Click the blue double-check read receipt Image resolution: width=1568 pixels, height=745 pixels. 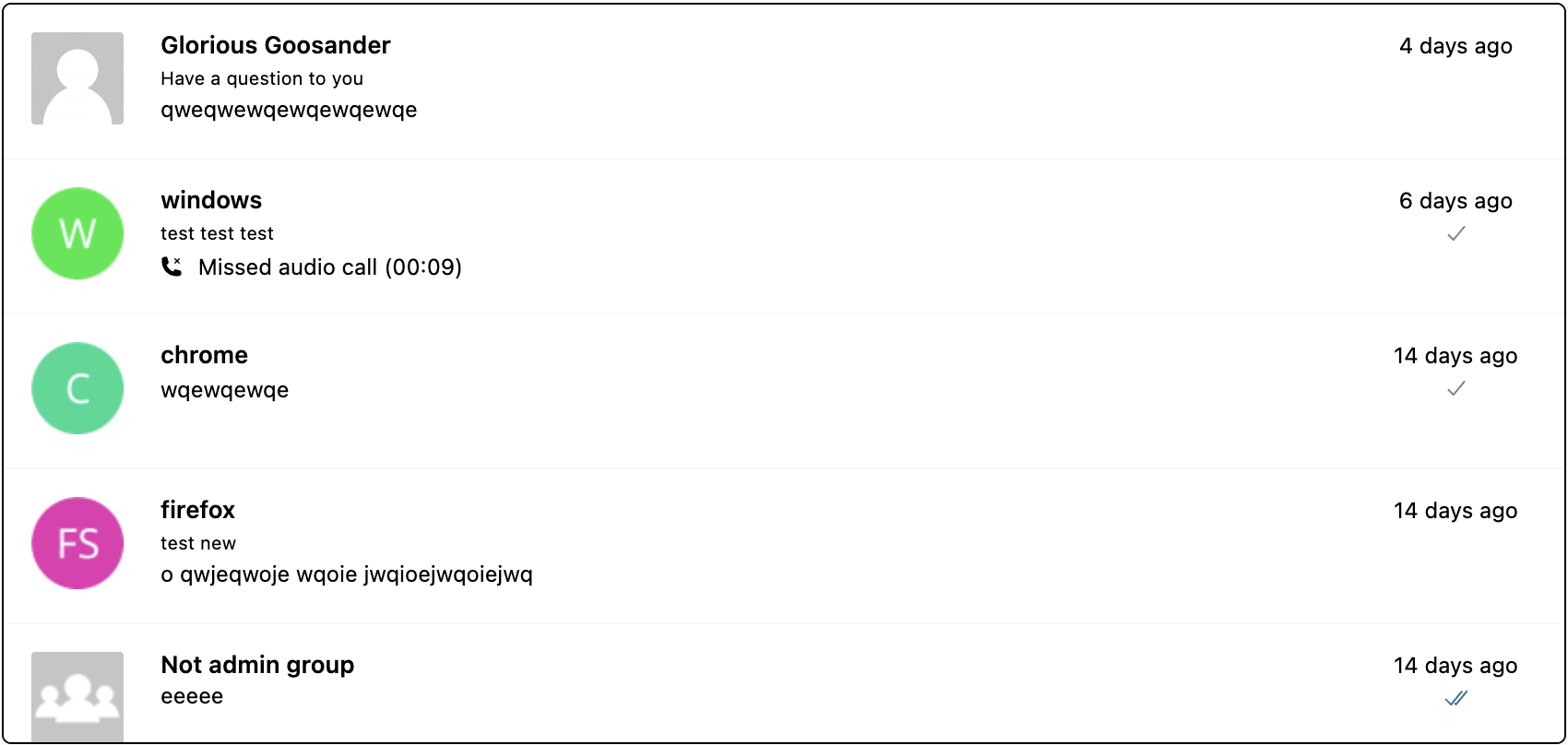tap(1455, 699)
